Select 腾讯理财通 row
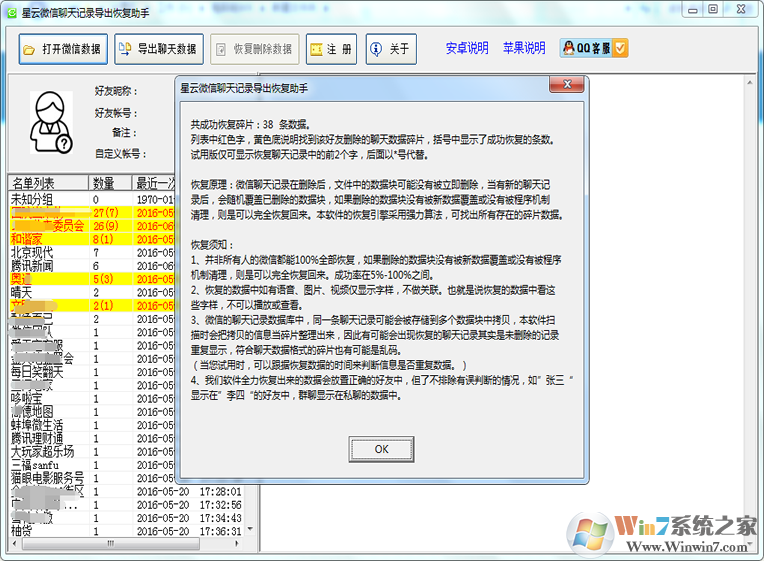This screenshot has width=764, height=561. (x=92, y=438)
